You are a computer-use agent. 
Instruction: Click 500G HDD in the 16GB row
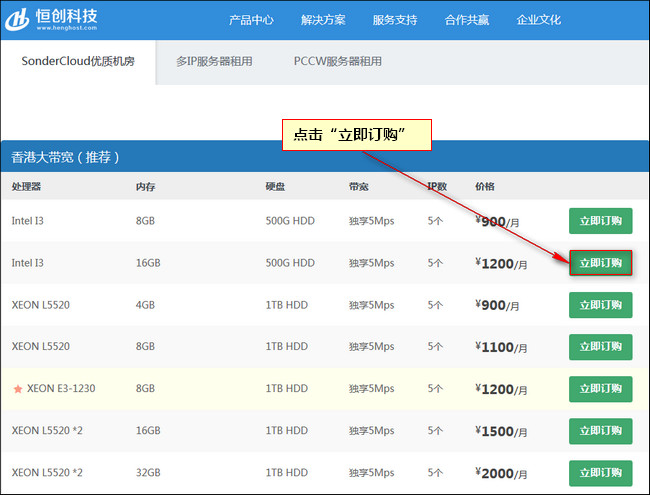tap(290, 263)
